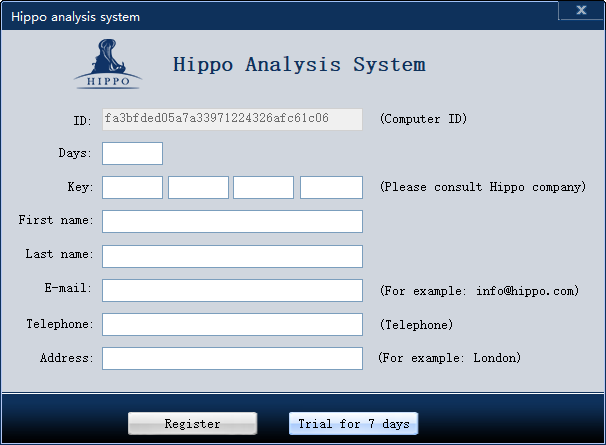Start the Trial for 7 days
The height and width of the screenshot is (445, 606).
coord(353,424)
